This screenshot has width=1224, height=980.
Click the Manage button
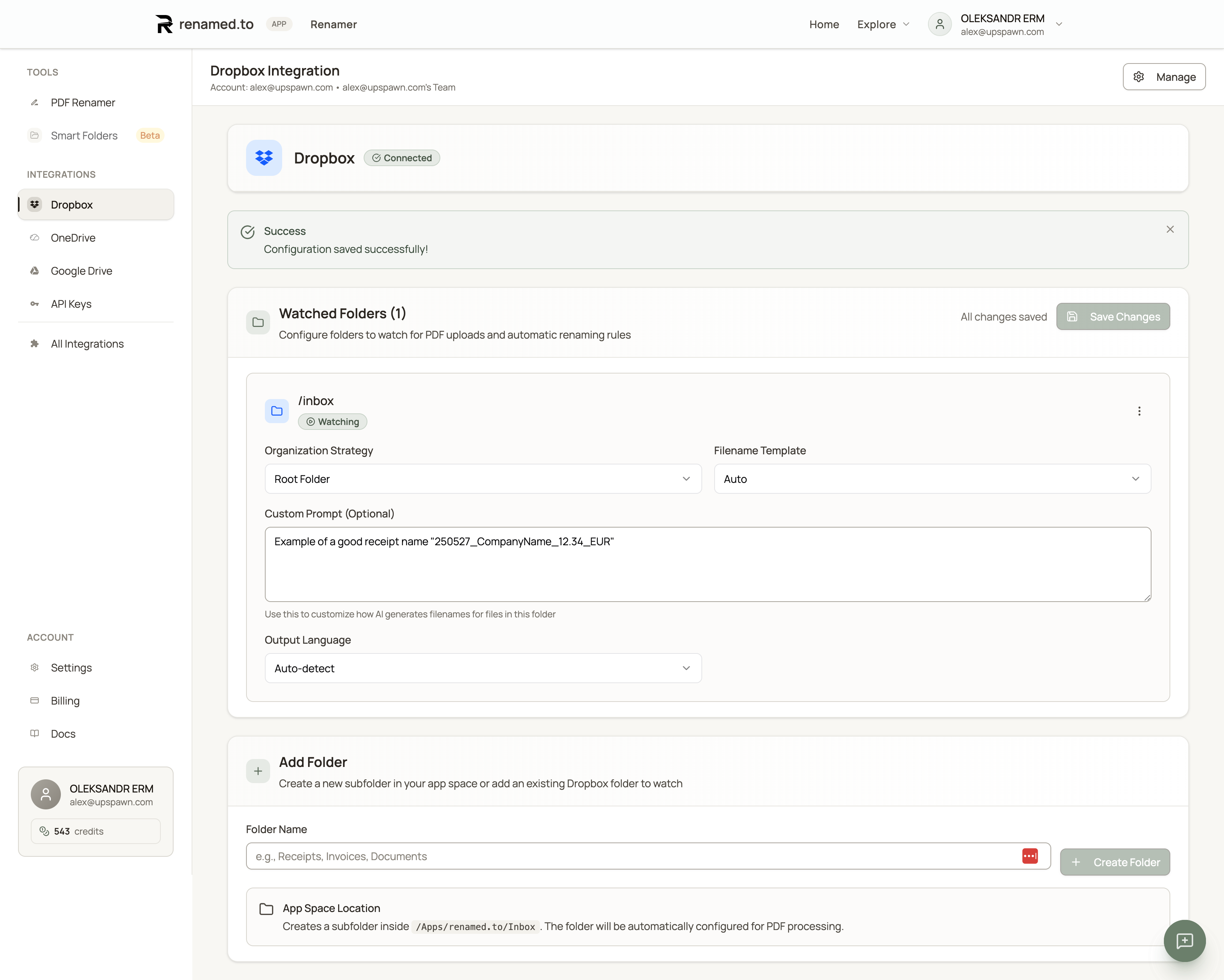[x=1164, y=77]
